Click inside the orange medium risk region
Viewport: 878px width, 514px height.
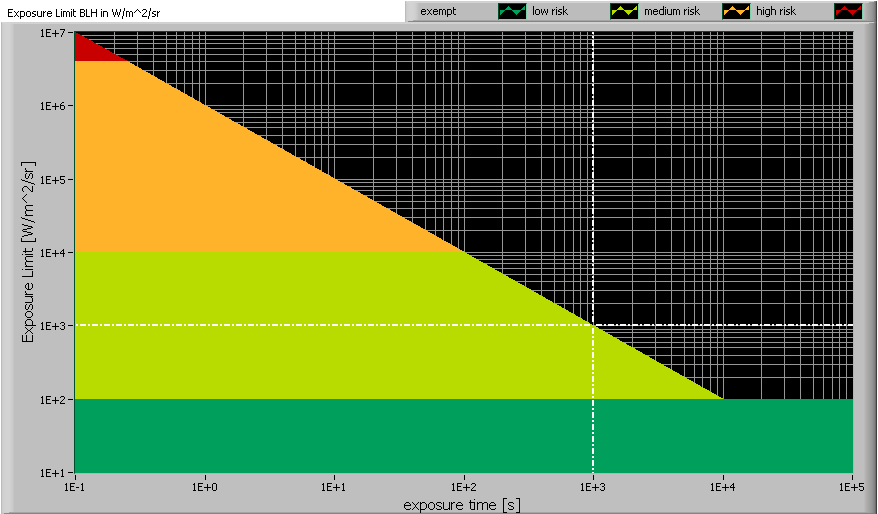pos(200,180)
